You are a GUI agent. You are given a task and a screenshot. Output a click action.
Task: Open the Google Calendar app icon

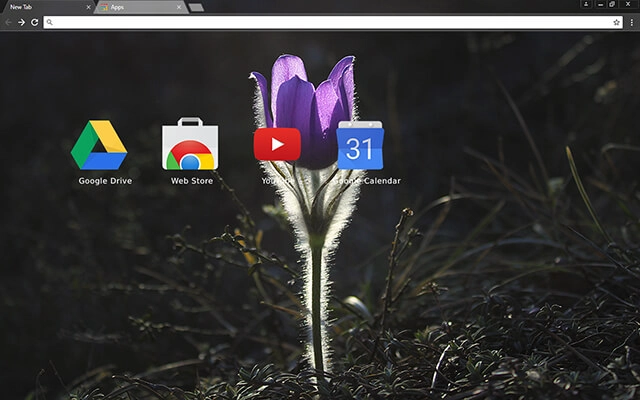coord(360,145)
